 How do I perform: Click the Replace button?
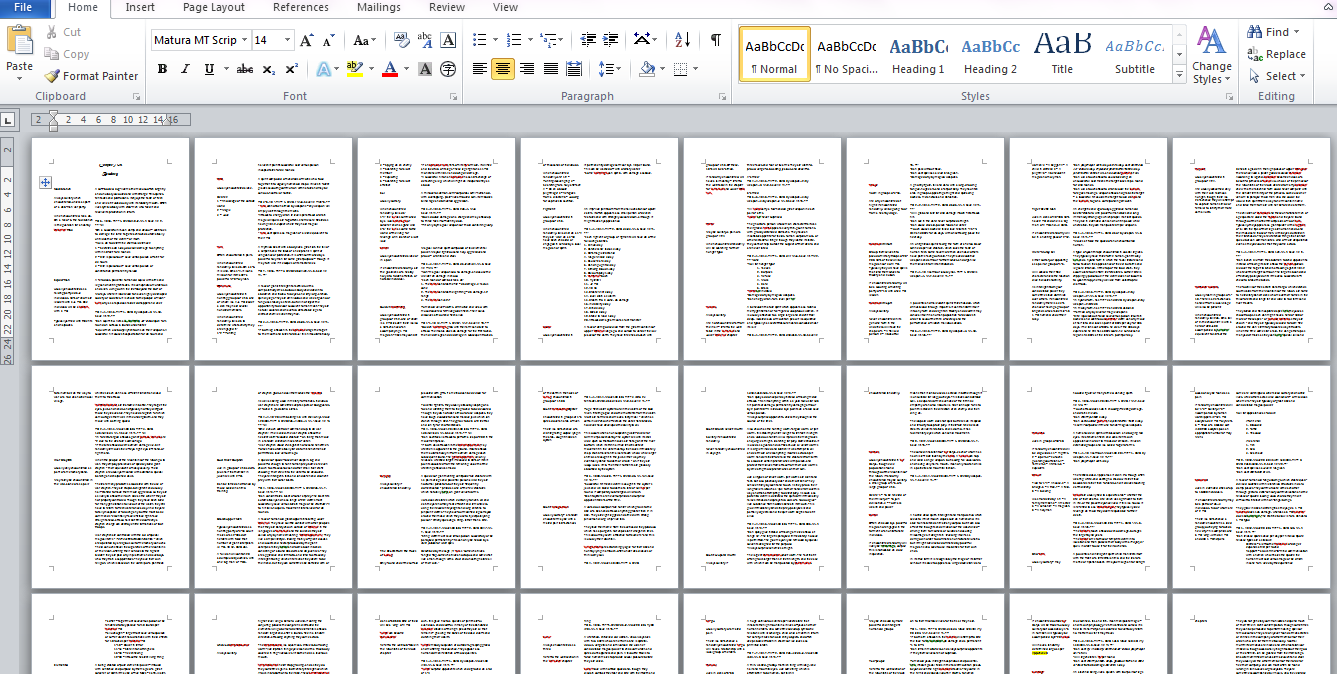coord(1277,54)
